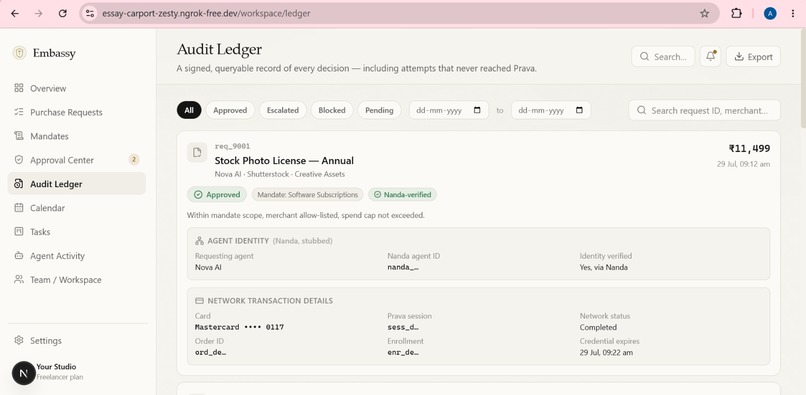This screenshot has width=806, height=395.
Task: Click the Calendar icon in sidebar
Action: pyautogui.click(x=19, y=208)
